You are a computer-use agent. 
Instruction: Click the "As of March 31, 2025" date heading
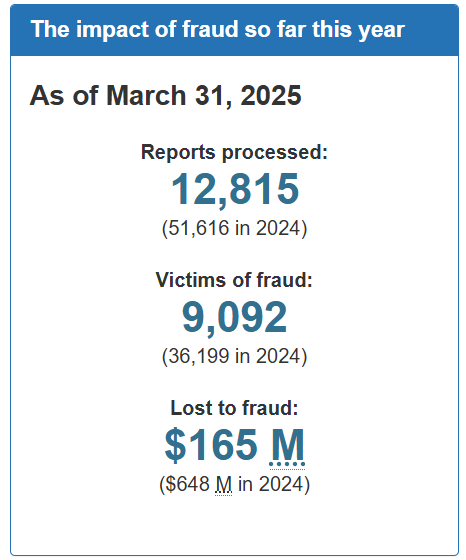[165, 95]
